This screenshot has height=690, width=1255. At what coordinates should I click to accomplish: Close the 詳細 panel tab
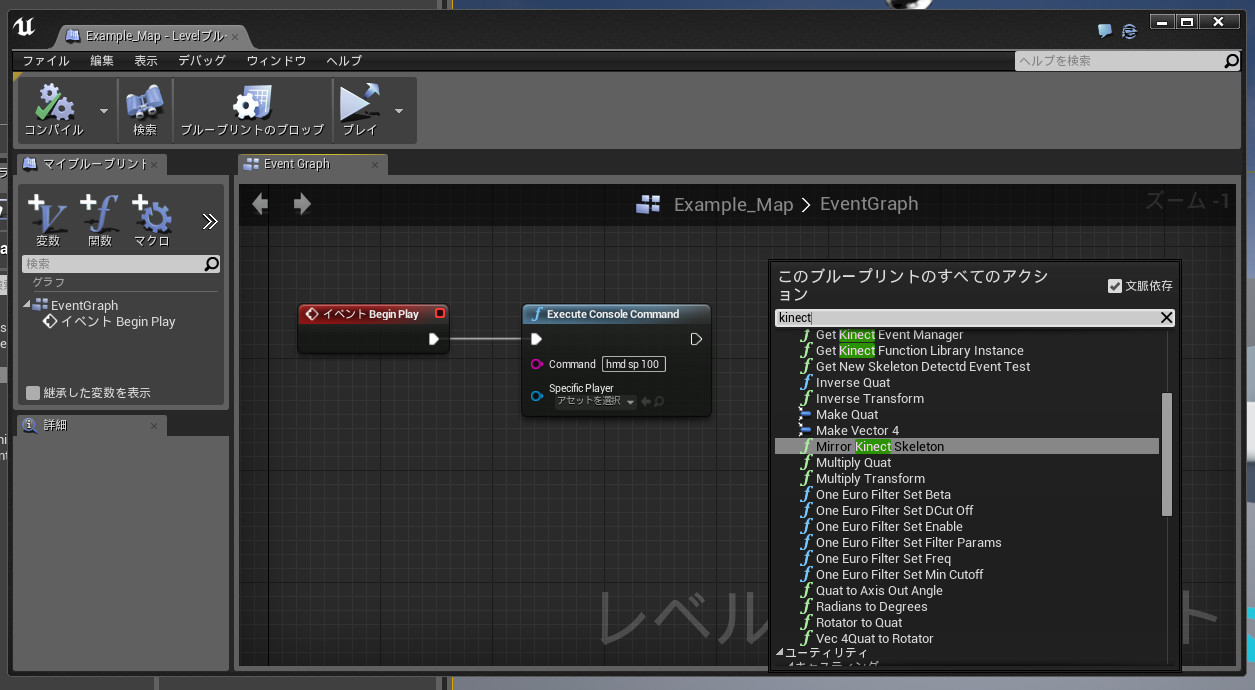tap(154, 425)
